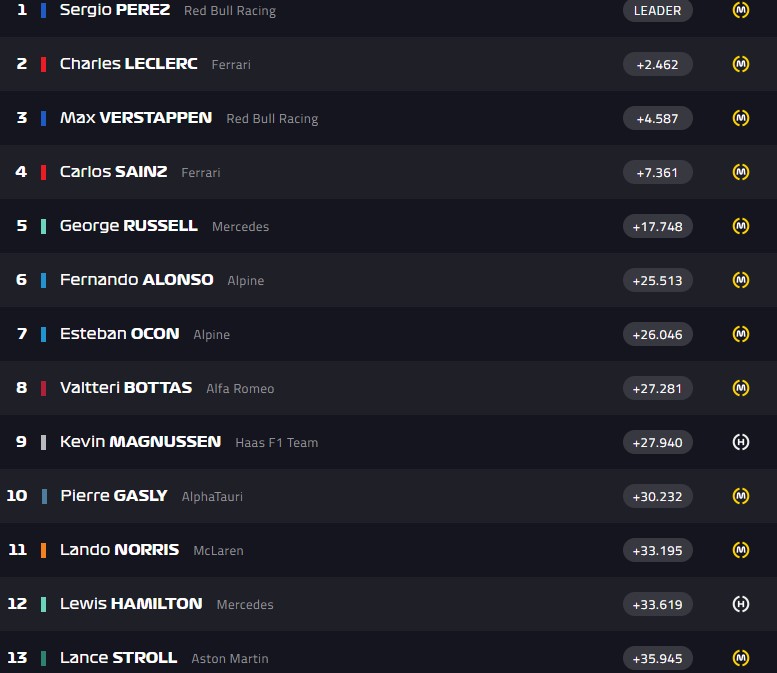Click the +25.513 gap for Alonso
Viewport: 777px width, 673px height.
click(x=657, y=280)
